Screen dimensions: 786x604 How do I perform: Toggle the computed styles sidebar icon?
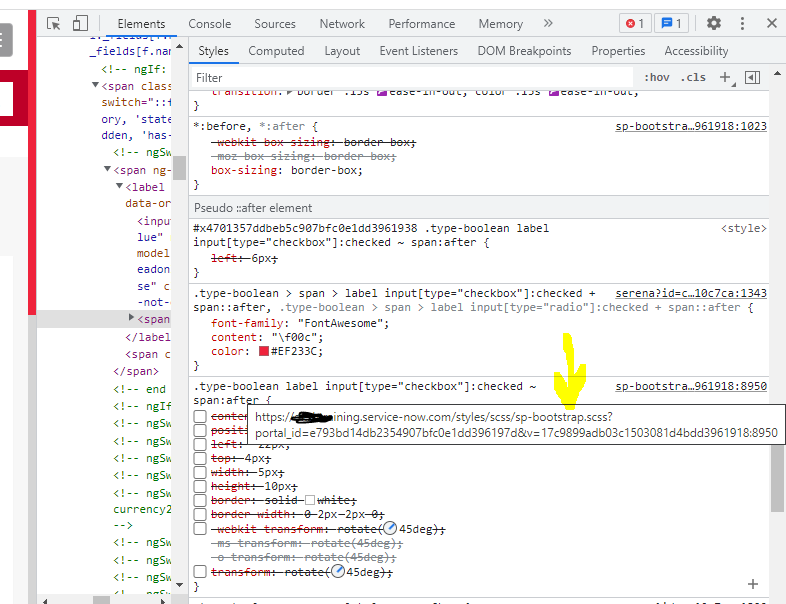752,77
